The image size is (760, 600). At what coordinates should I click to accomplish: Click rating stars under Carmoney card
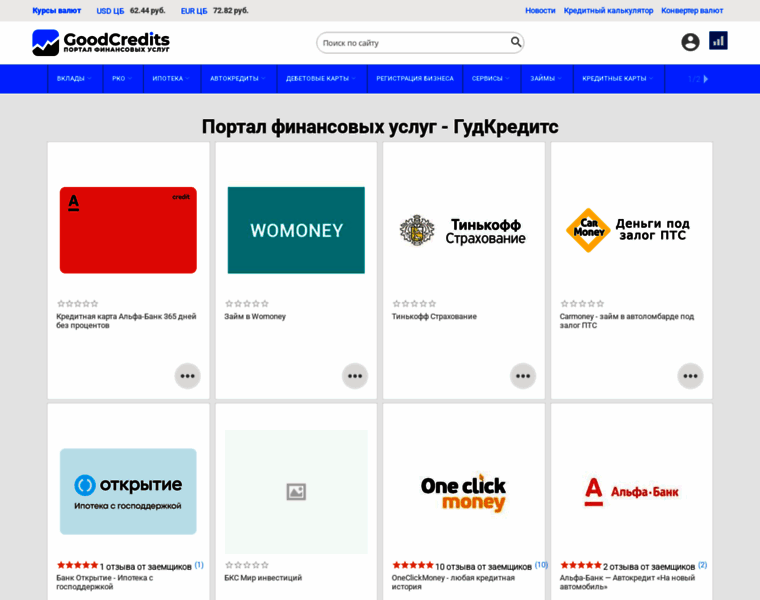(582, 304)
